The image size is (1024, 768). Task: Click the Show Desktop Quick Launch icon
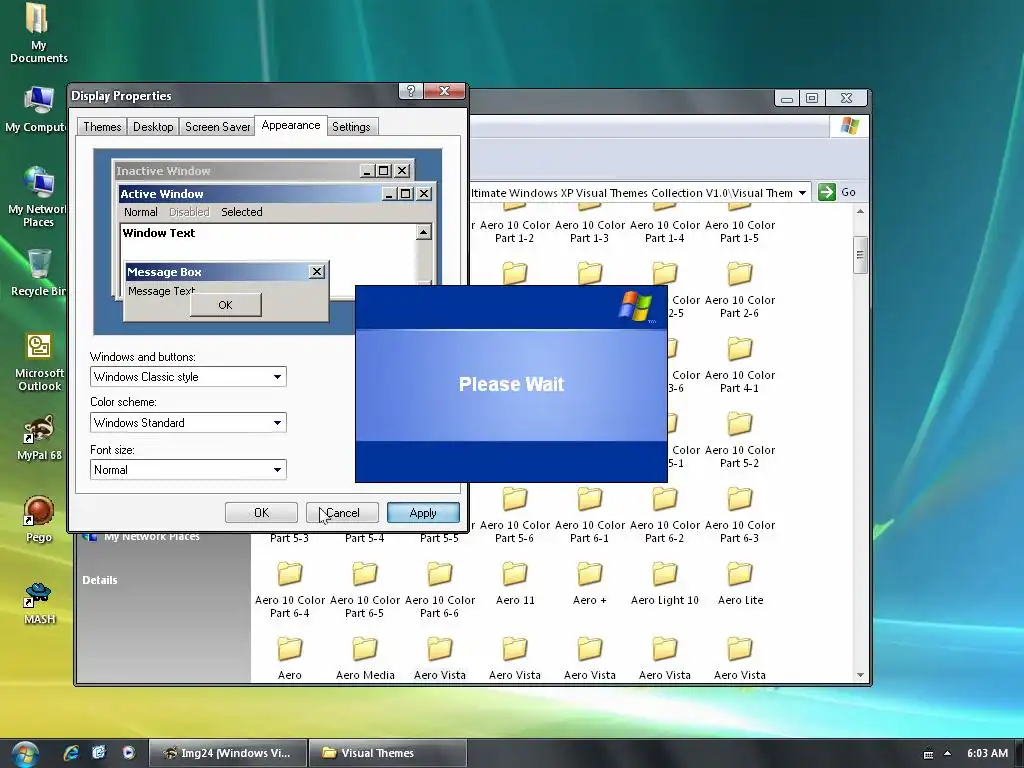[99, 752]
